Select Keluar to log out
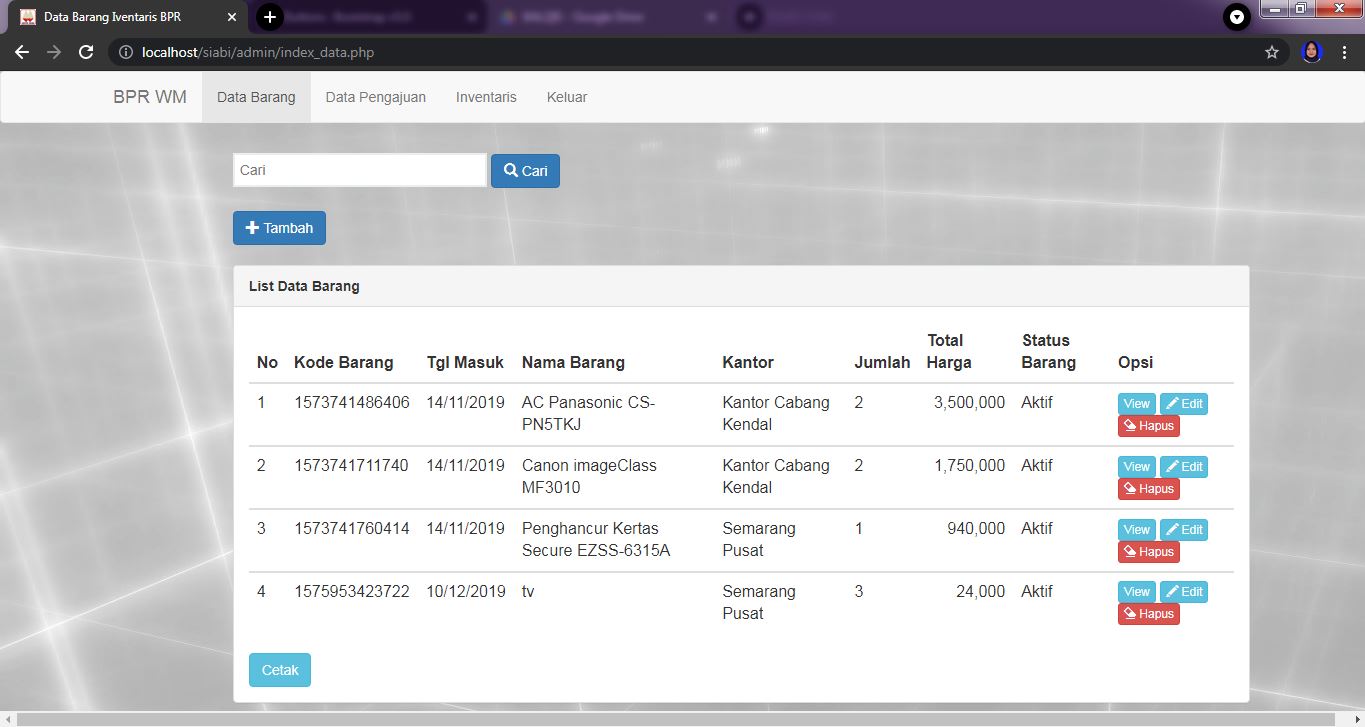This screenshot has width=1365, height=727. coord(566,97)
